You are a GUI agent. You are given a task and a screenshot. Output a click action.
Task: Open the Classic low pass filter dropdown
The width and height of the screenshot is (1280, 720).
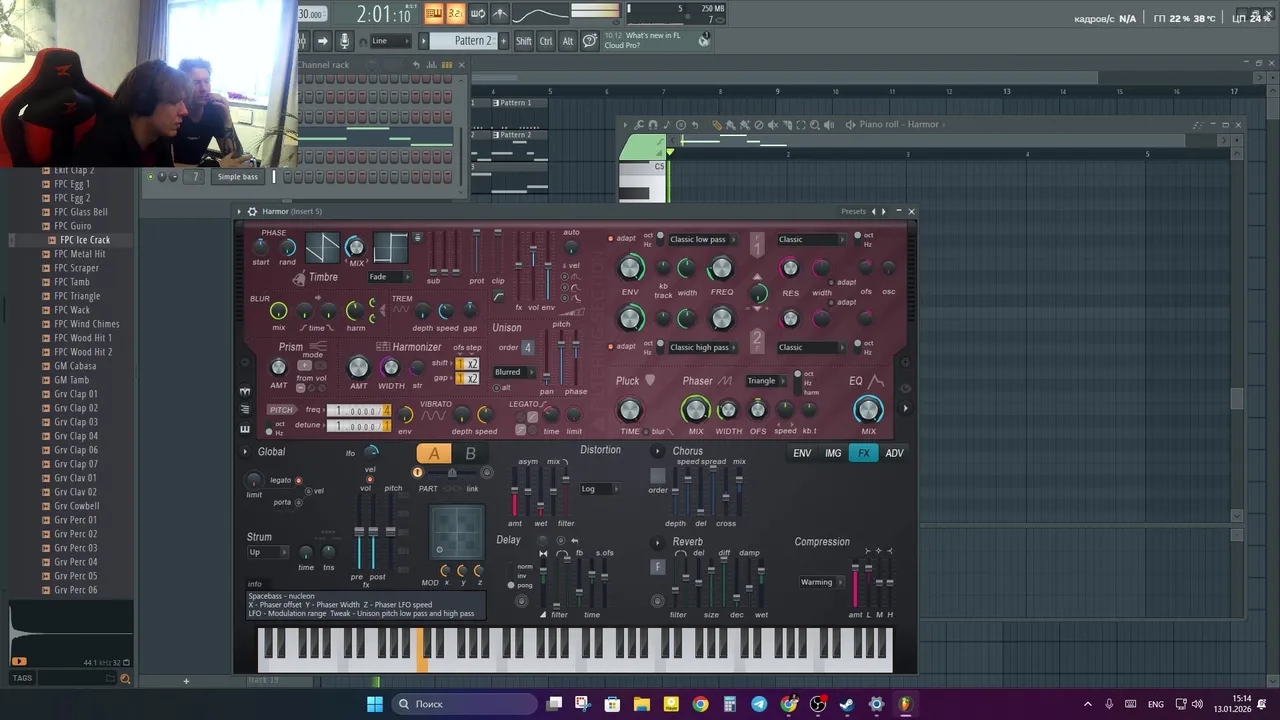click(703, 239)
